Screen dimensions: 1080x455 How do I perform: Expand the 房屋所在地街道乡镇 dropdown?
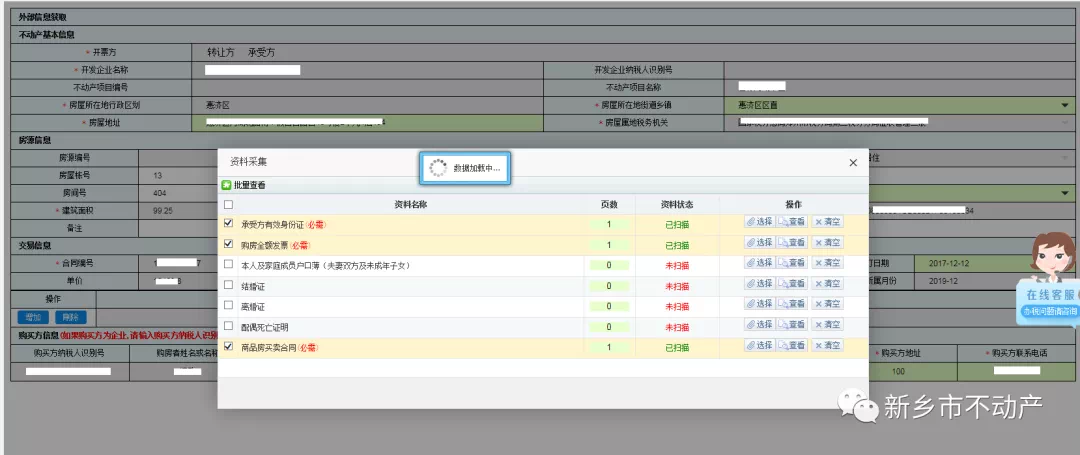(1064, 105)
